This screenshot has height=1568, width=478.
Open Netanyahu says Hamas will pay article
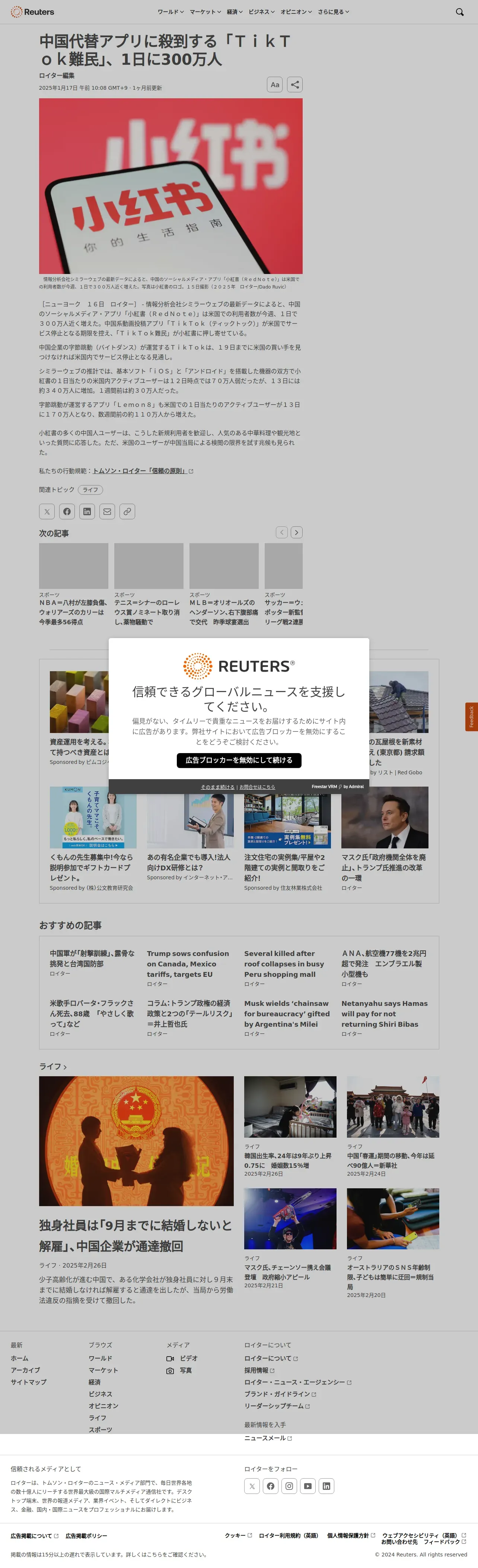pyautogui.click(x=384, y=1014)
